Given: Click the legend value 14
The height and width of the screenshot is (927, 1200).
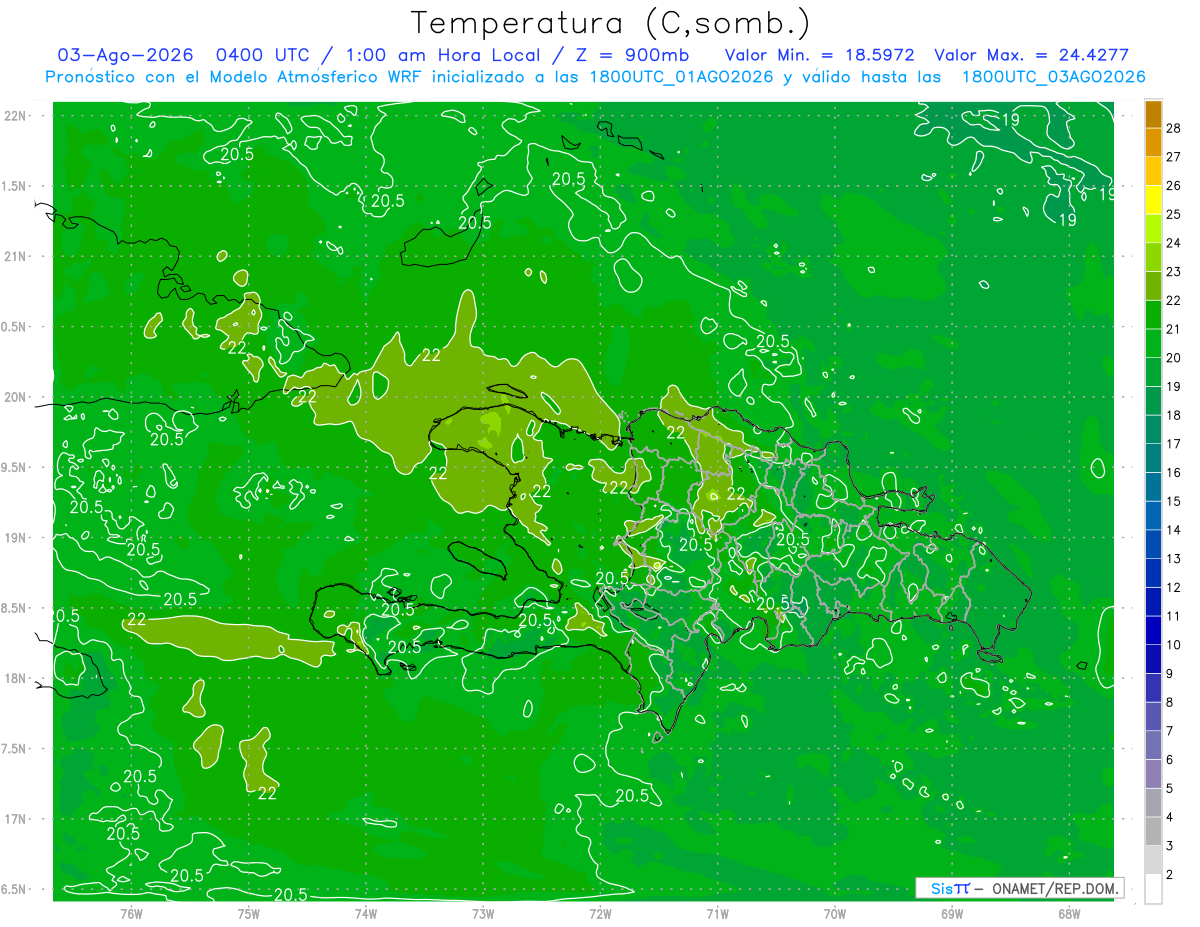Looking at the screenshot, I should (1173, 530).
